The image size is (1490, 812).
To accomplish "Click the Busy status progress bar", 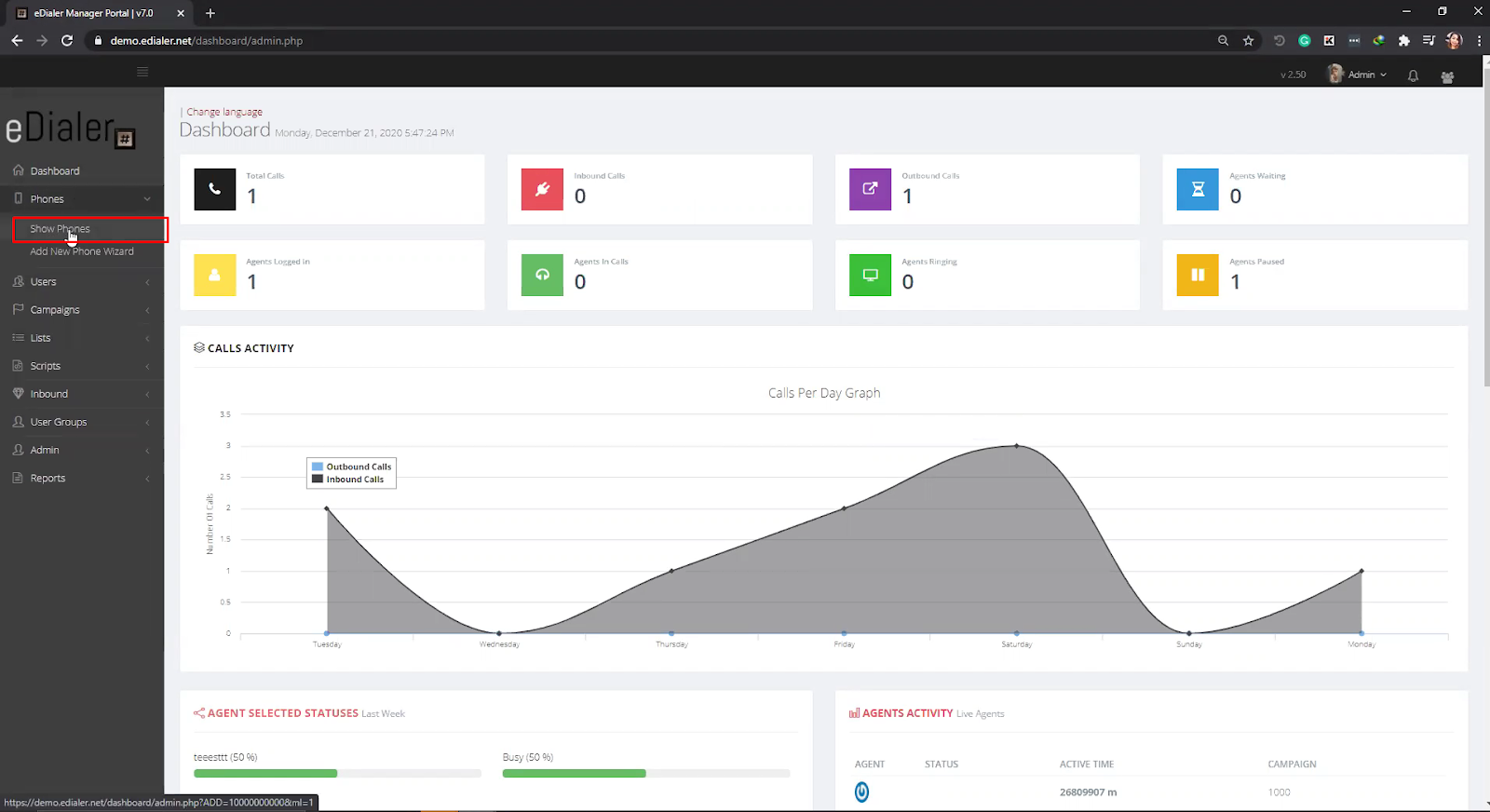I will pos(646,773).
